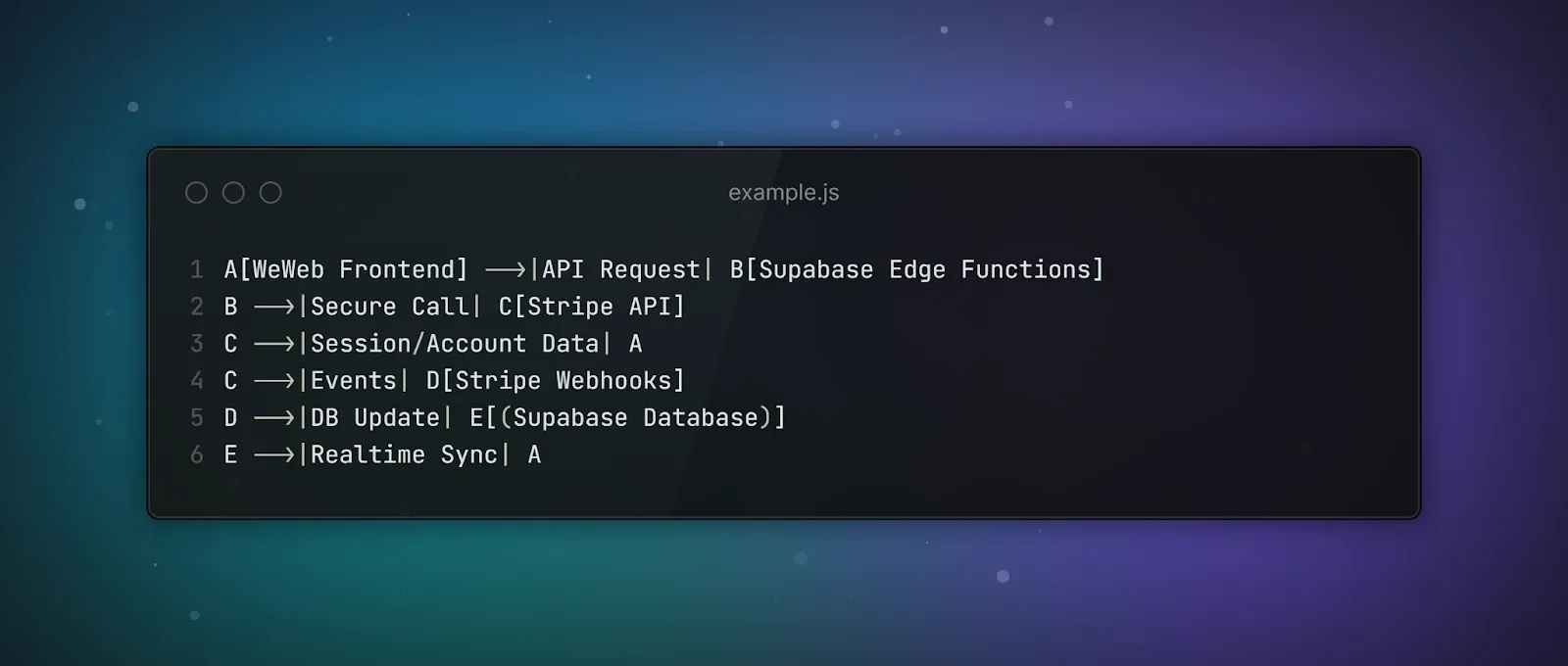Screen dimensions: 1568x666
Task: Click the arrow after B on line 2
Action: point(274,307)
